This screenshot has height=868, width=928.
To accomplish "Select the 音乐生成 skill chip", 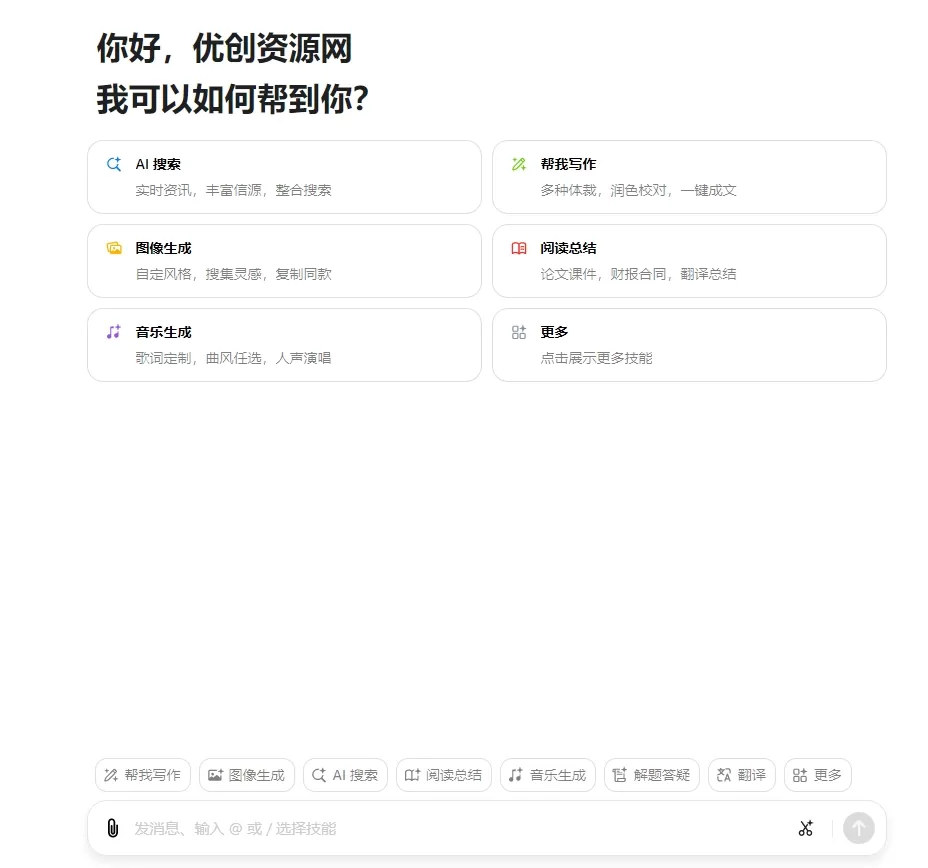I will tap(547, 775).
